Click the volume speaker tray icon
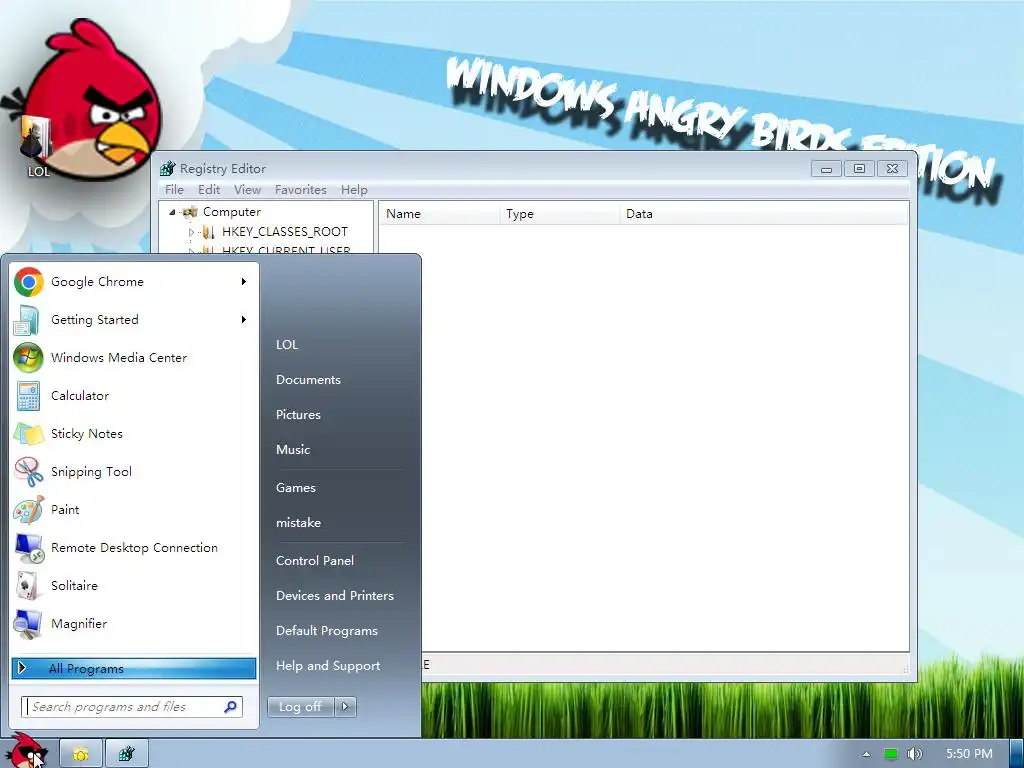The height and width of the screenshot is (768, 1024). tap(914, 754)
